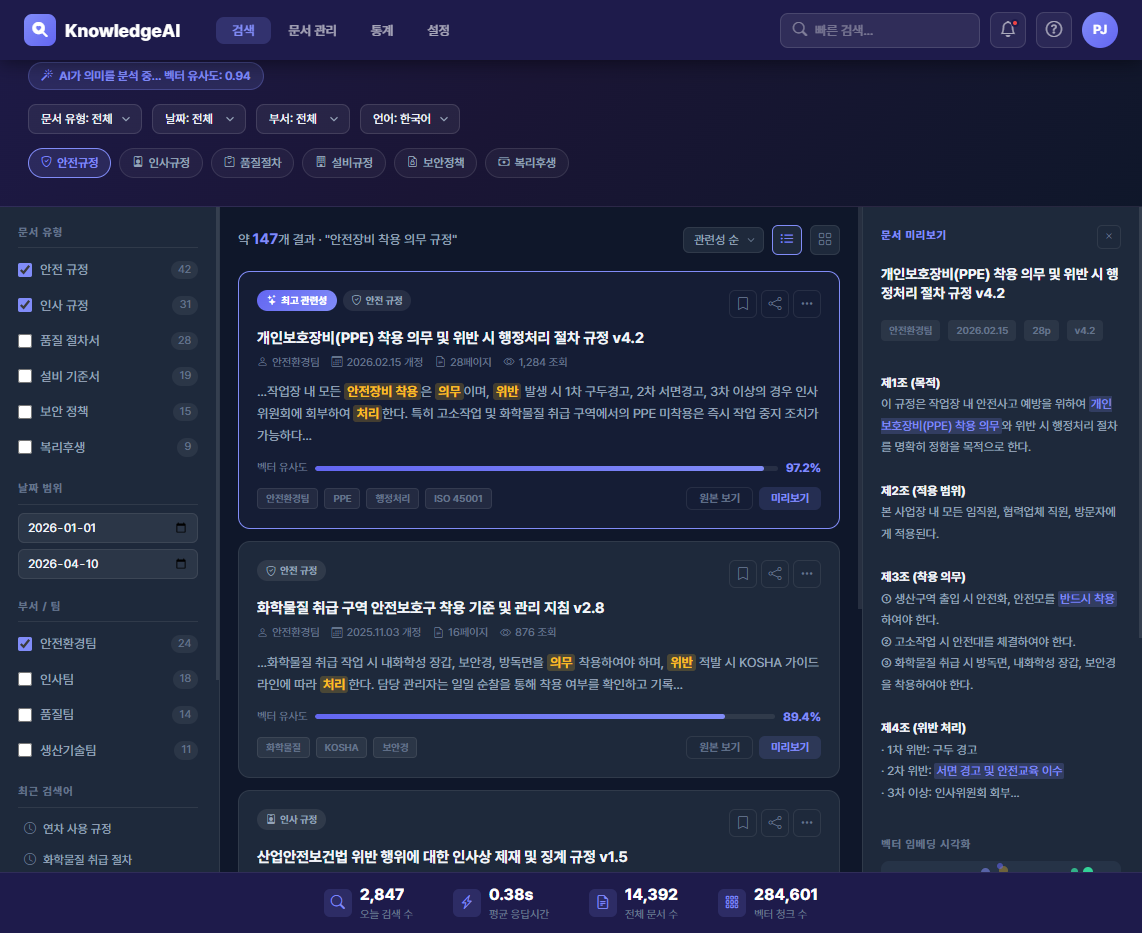This screenshot has height=933, width=1142.
Task: Open the 부서: 전체 dropdown
Action: pyautogui.click(x=303, y=119)
